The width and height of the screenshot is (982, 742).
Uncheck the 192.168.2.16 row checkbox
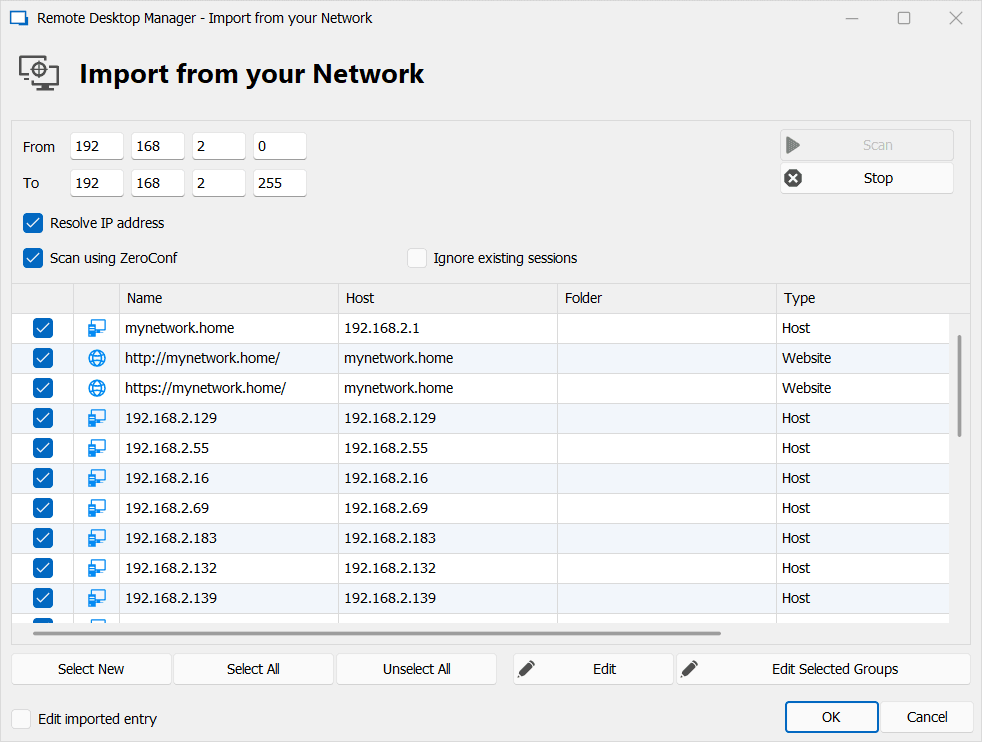point(43,478)
